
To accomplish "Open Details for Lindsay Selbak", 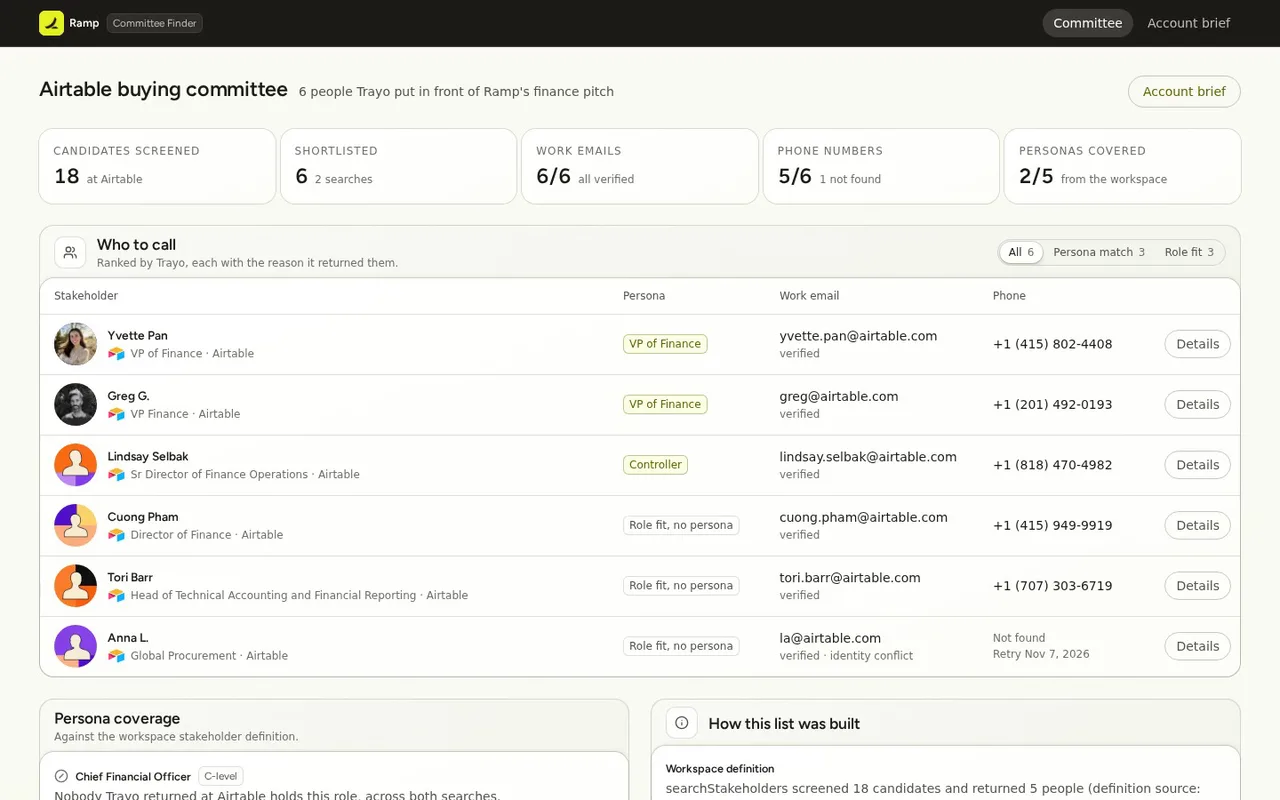I will point(1197,465).
